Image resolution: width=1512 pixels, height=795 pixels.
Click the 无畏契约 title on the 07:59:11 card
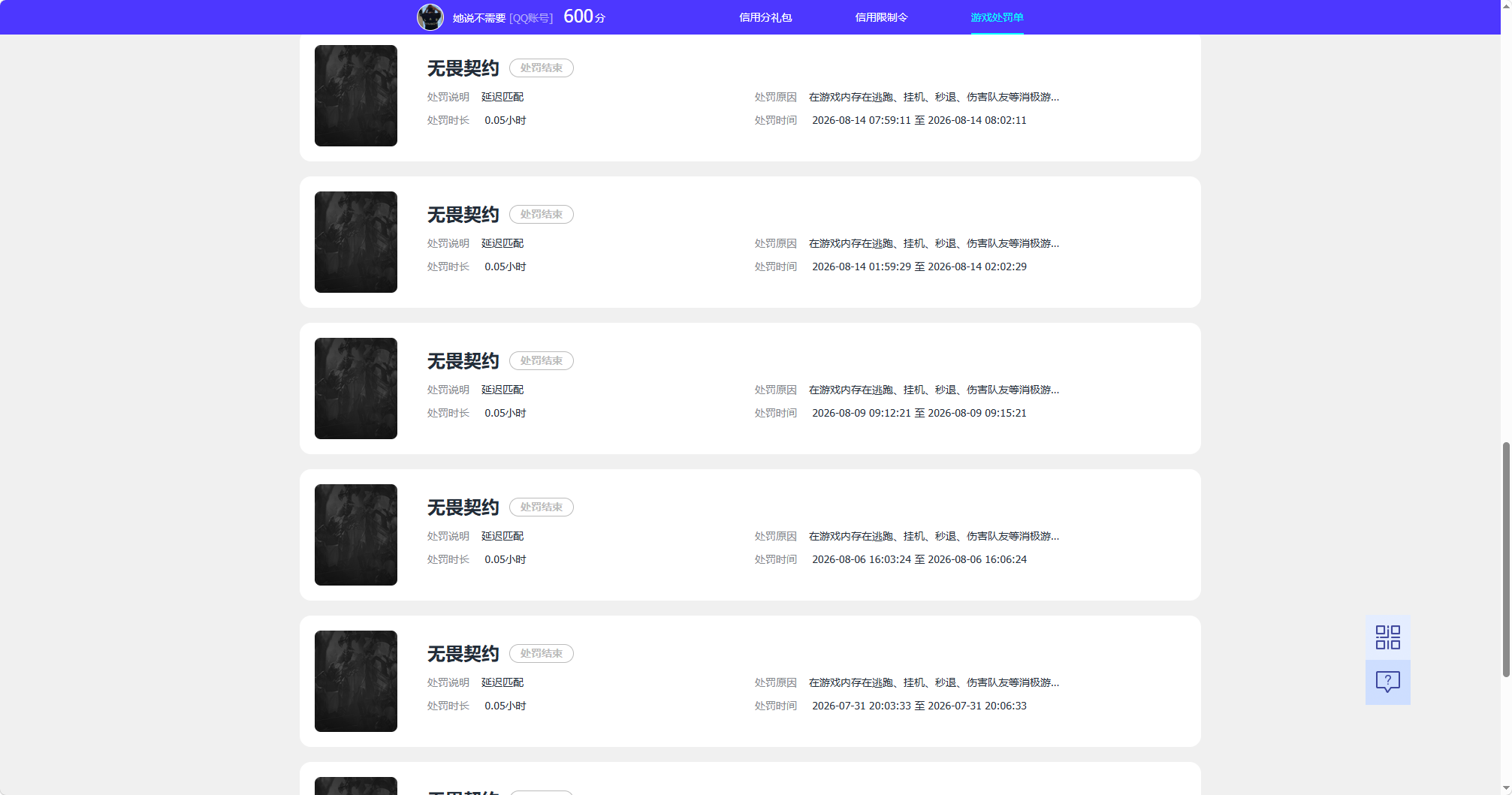click(463, 68)
